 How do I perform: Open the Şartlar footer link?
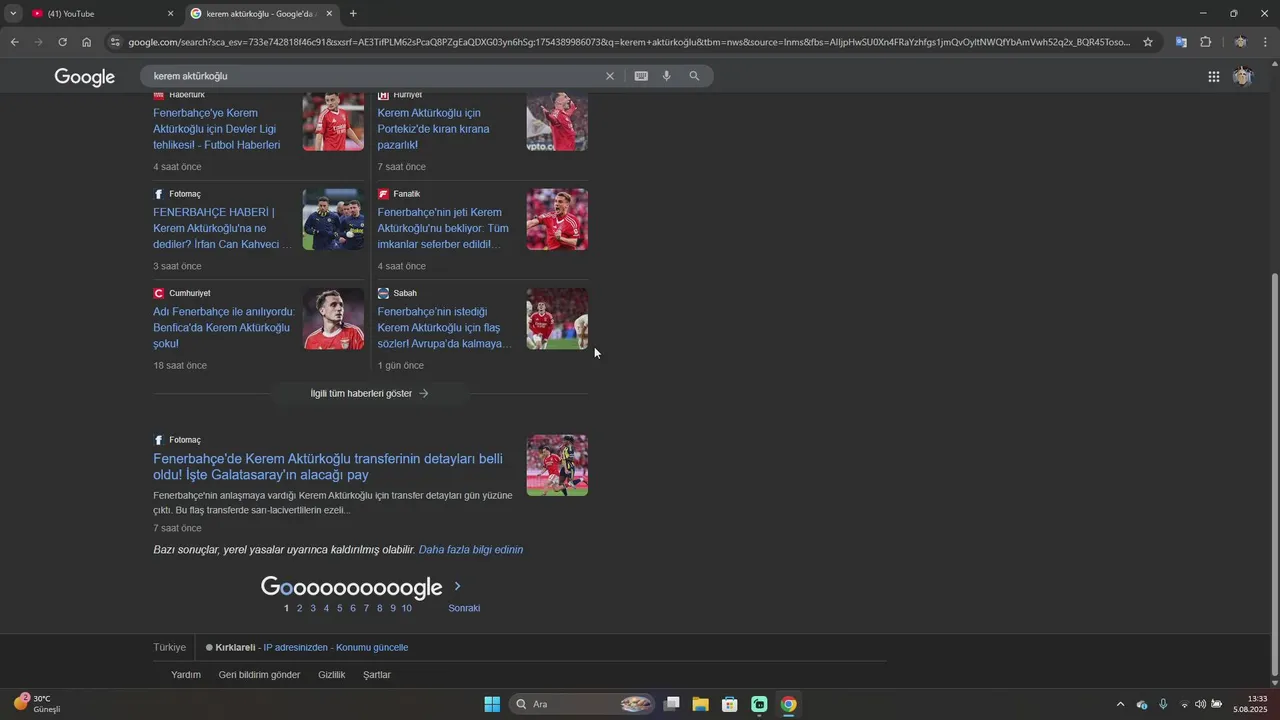coord(377,675)
